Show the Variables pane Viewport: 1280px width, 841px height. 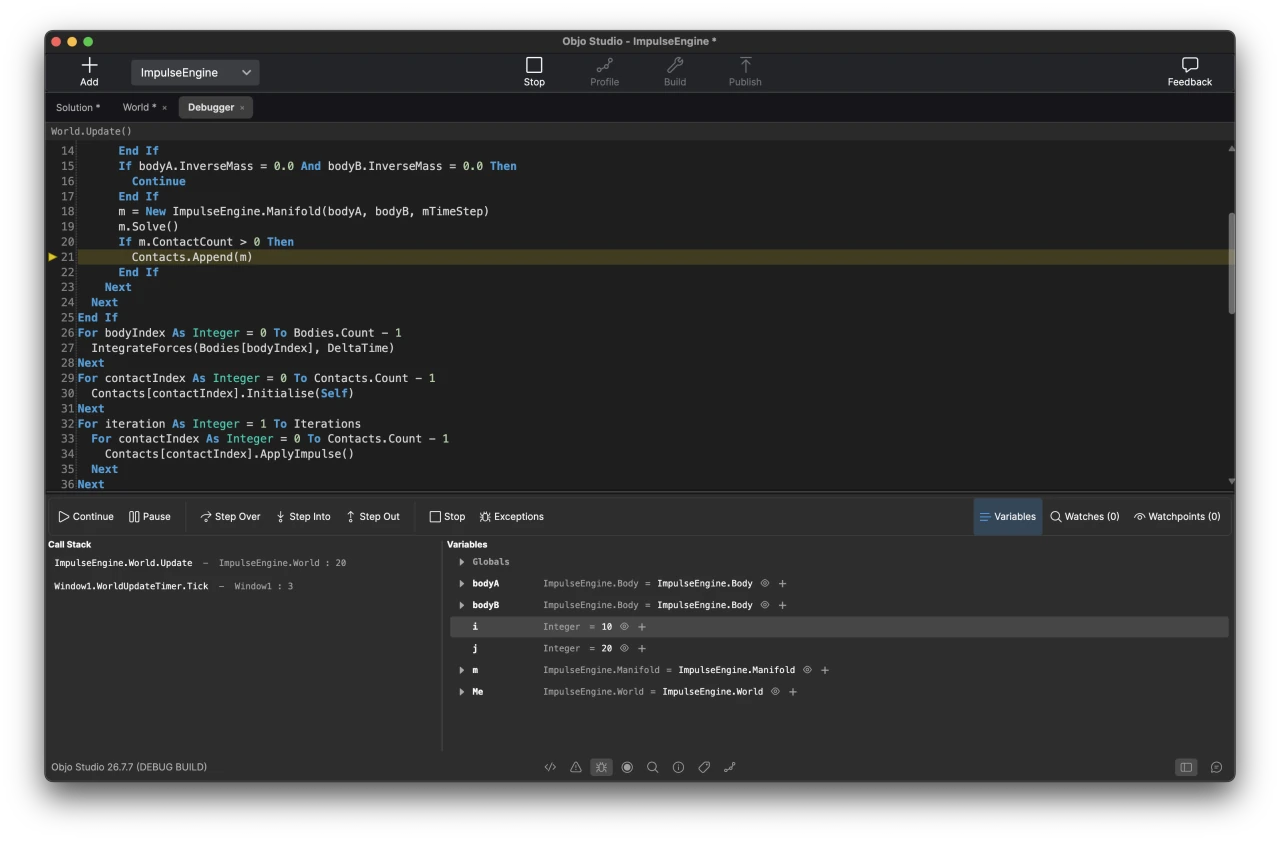pyautogui.click(x=1008, y=517)
